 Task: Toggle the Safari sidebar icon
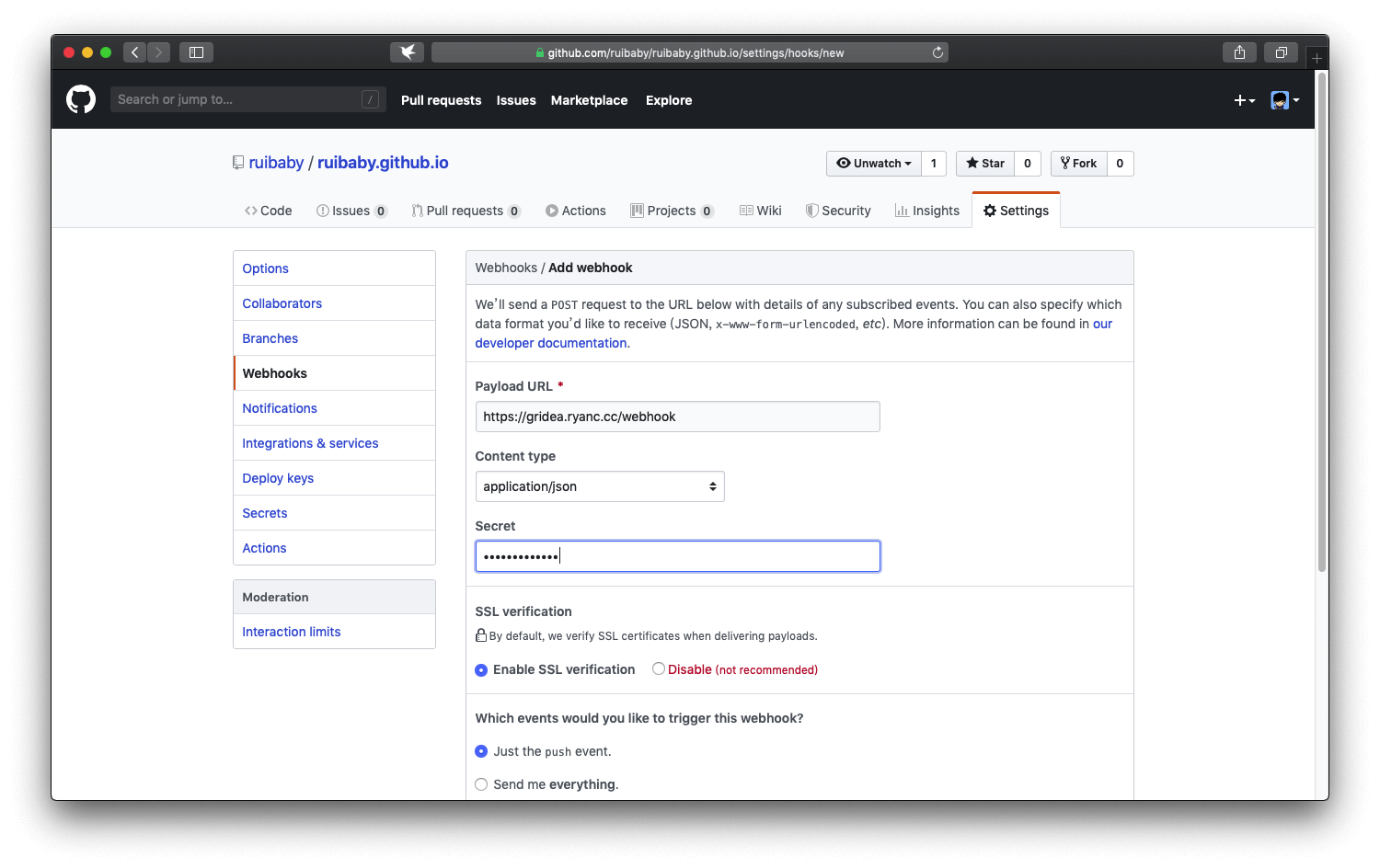point(196,52)
